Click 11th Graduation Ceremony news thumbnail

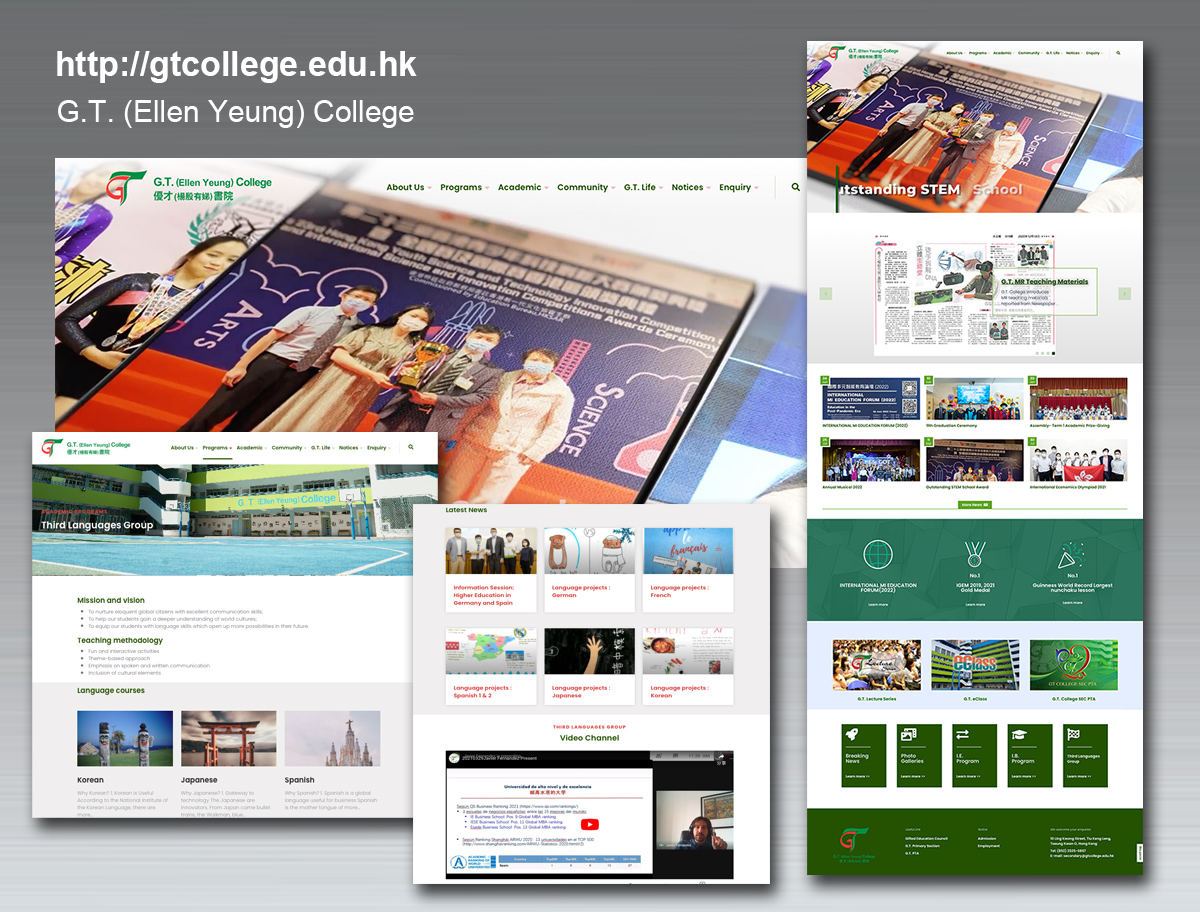pos(975,399)
